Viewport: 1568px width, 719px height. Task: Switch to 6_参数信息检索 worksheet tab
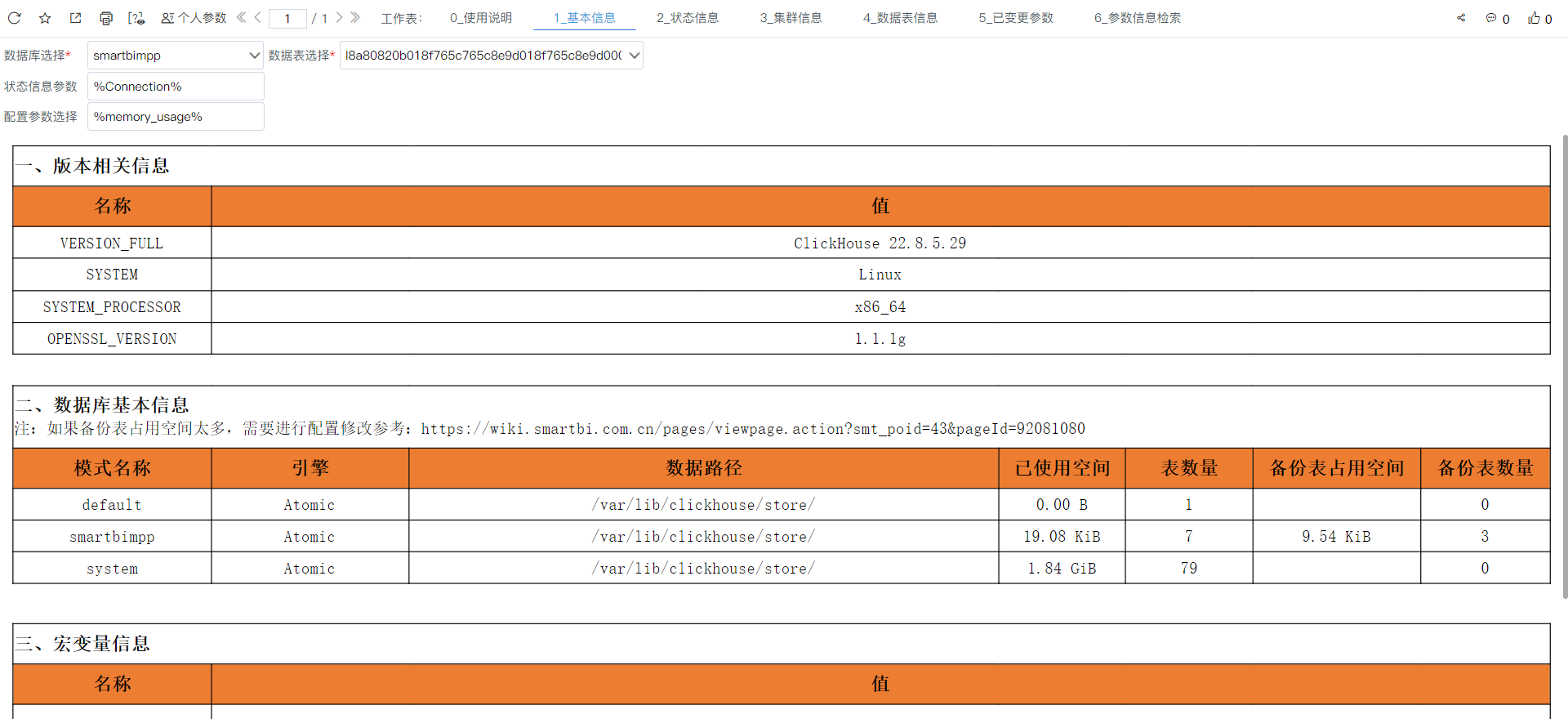(x=1138, y=18)
